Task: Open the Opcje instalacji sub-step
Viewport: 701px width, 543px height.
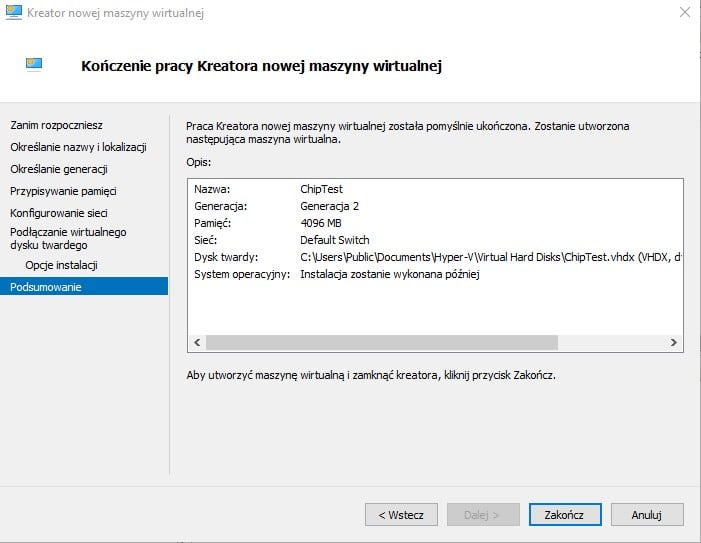Action: (61, 265)
